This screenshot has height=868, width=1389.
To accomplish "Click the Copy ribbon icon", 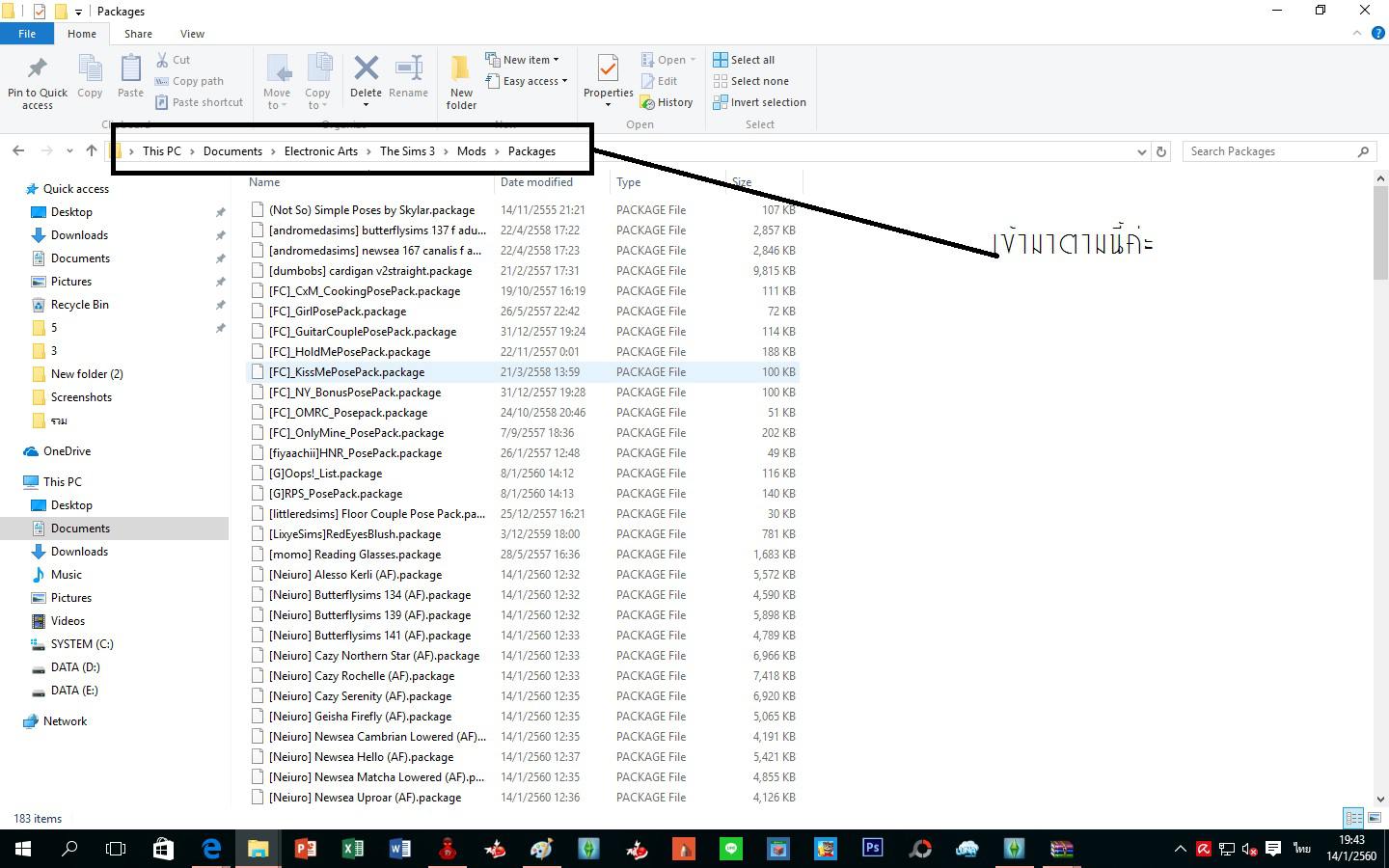I will 90,69.
